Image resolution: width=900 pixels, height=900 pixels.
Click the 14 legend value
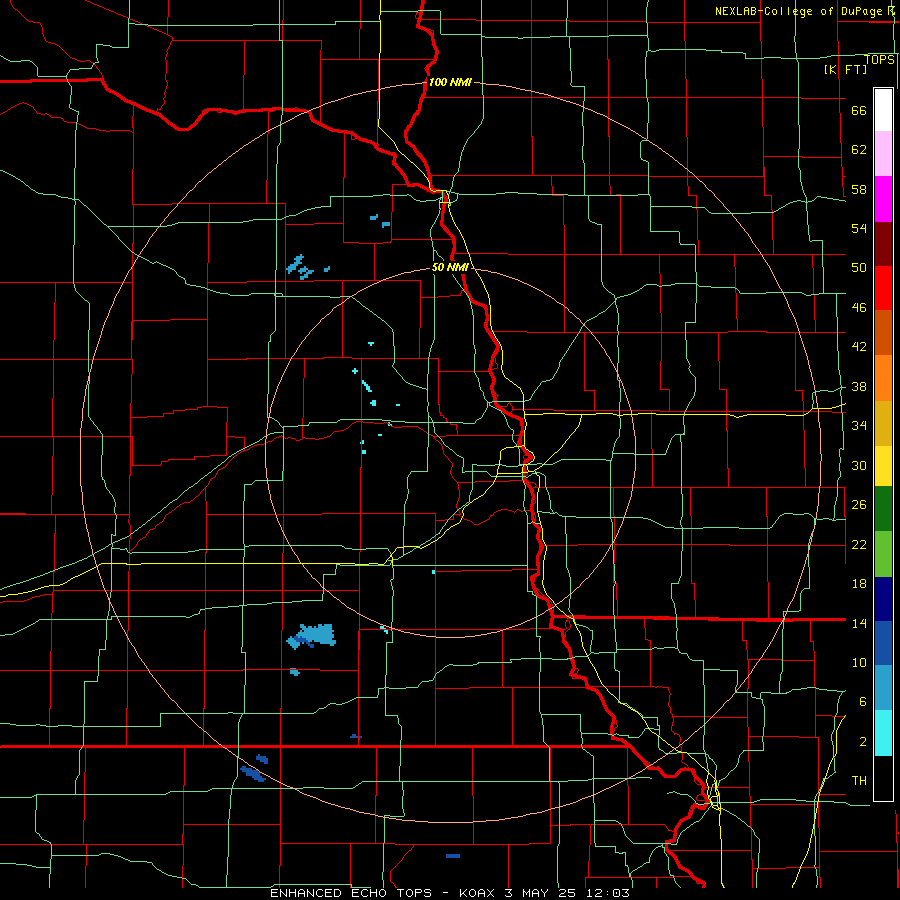(859, 623)
